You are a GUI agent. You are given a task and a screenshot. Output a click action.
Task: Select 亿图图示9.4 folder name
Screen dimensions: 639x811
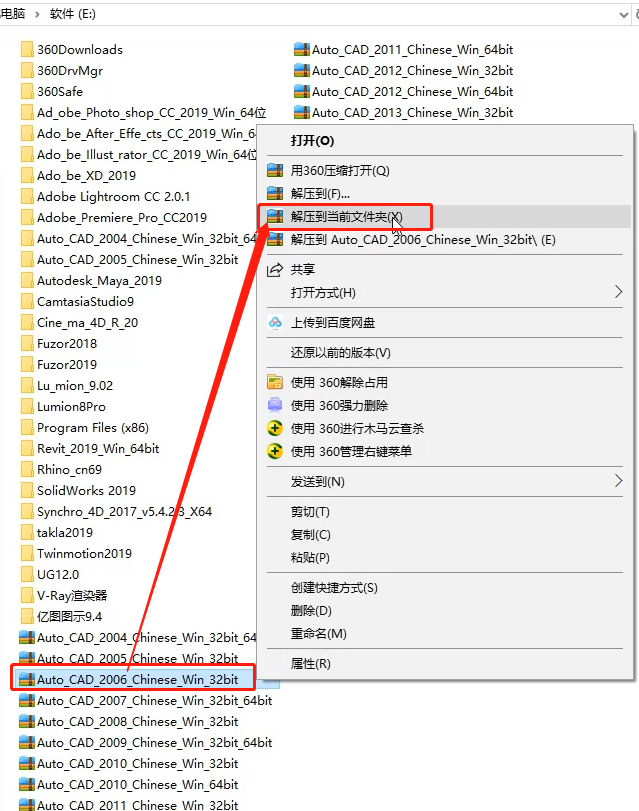pyautogui.click(x=69, y=617)
